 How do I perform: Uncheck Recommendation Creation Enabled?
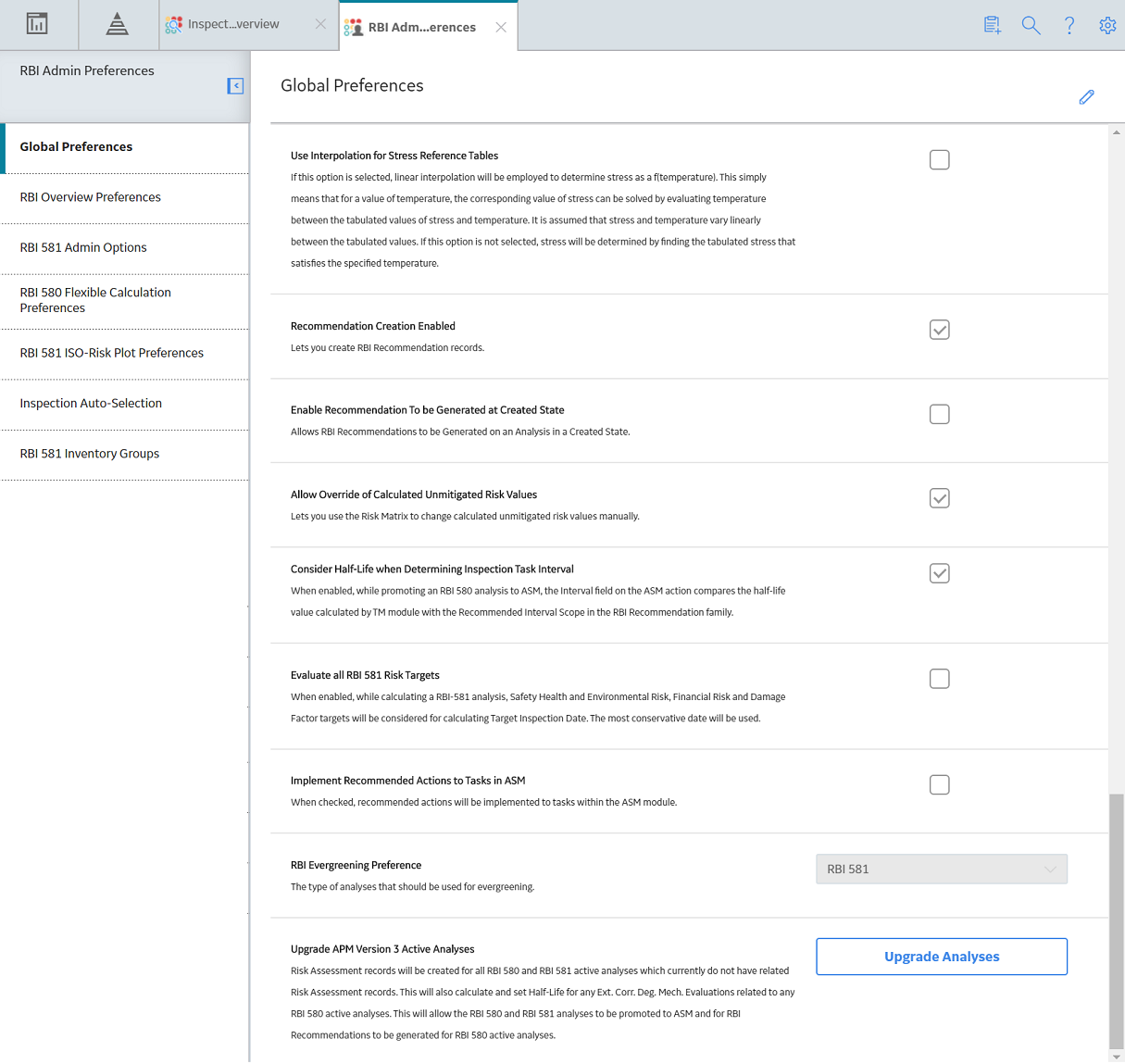click(x=940, y=330)
